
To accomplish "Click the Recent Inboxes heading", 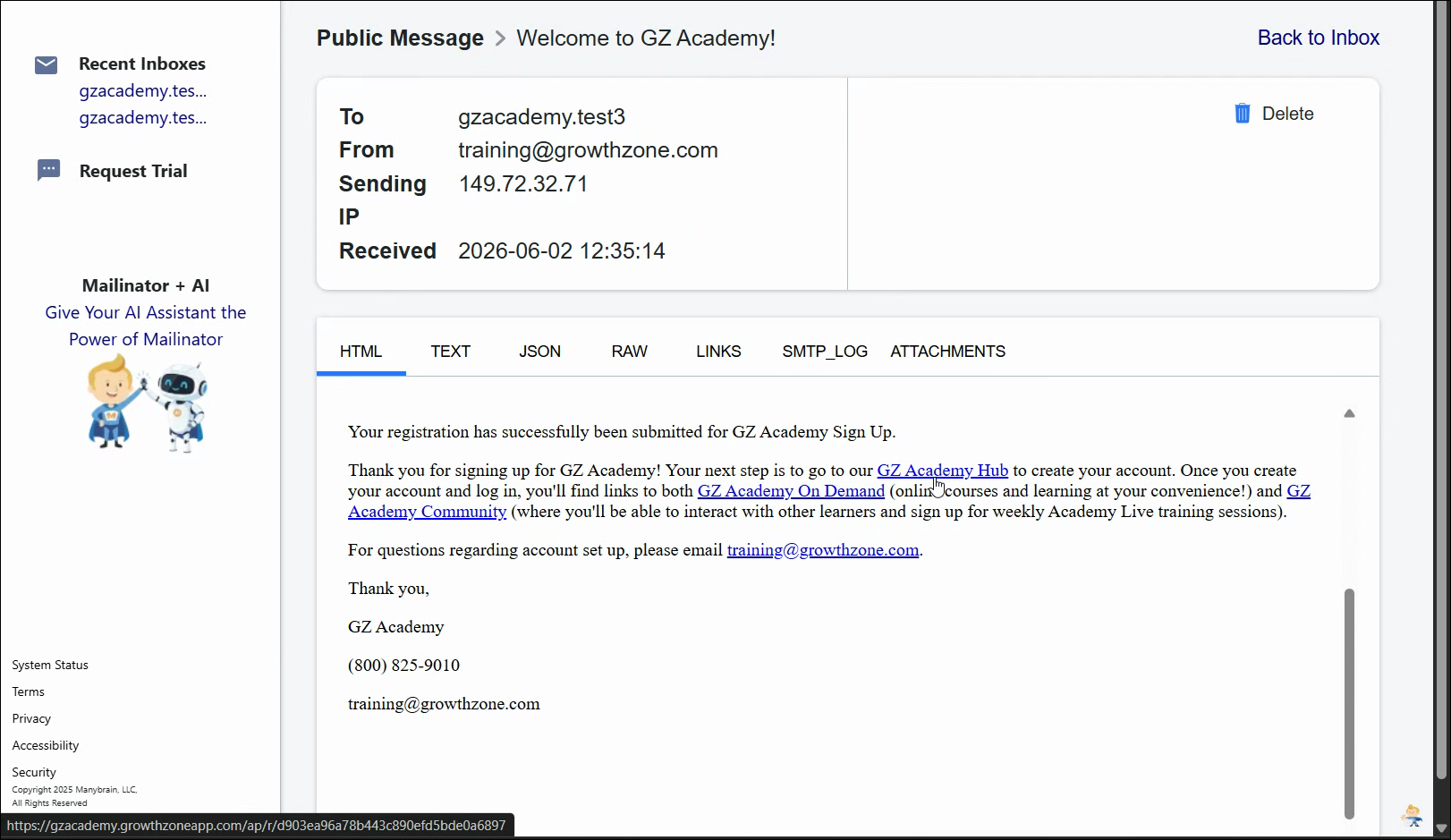I will click(142, 64).
